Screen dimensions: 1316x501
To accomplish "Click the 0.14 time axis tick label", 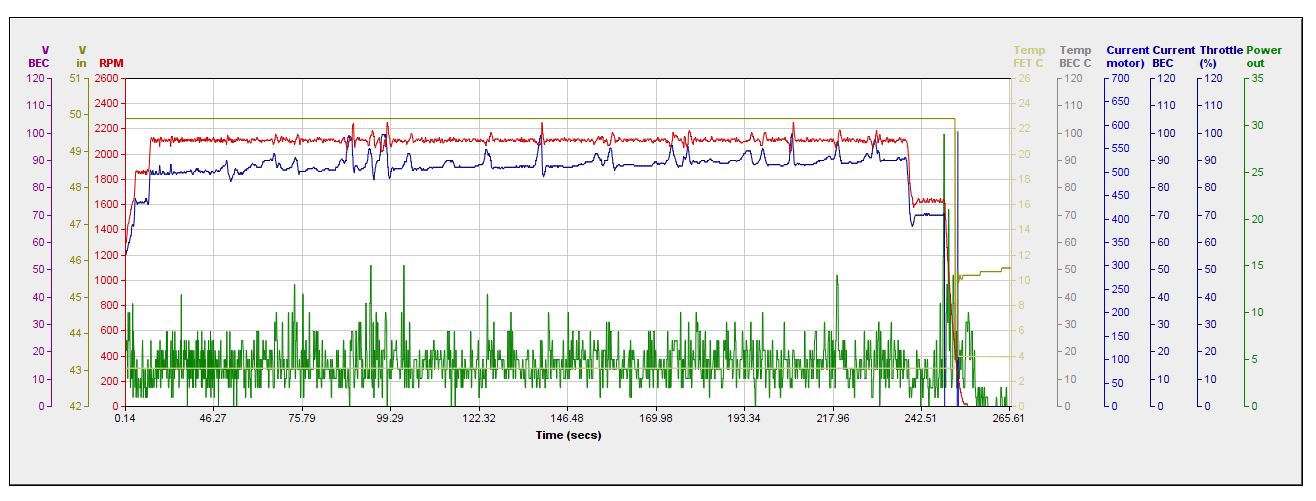I will (126, 418).
